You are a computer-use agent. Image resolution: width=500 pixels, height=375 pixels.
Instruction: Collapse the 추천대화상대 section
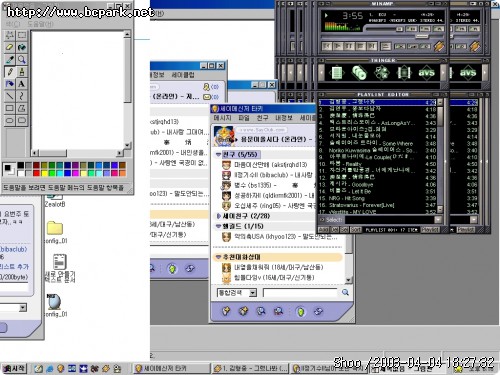click(218, 257)
